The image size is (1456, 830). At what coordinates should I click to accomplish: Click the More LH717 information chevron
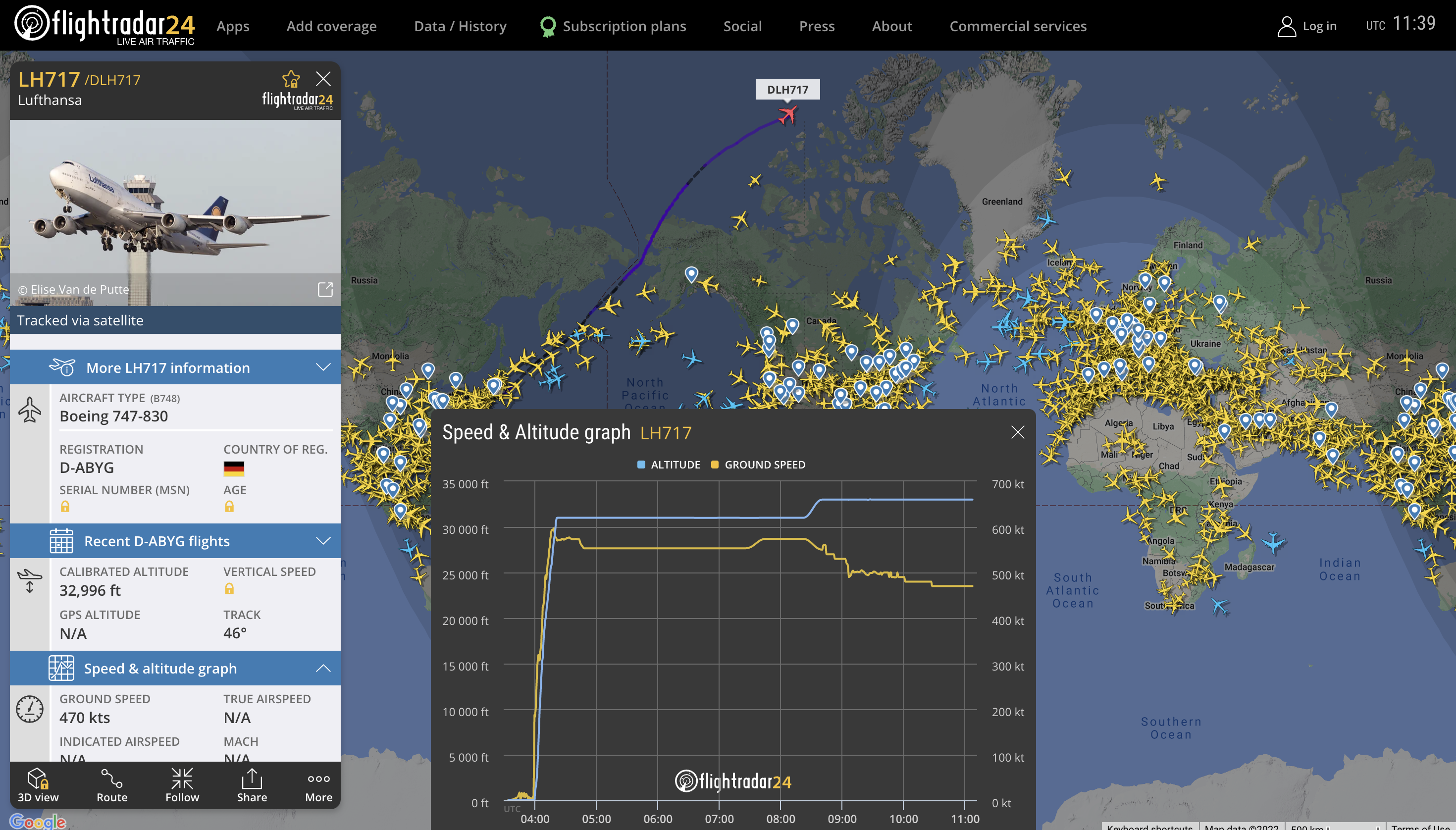[323, 367]
